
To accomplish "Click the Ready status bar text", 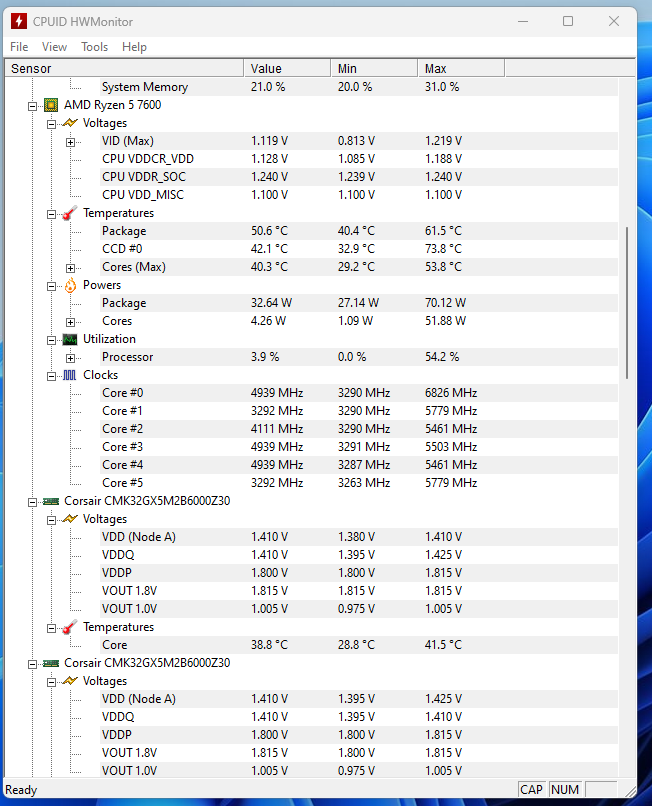I will click(21, 790).
